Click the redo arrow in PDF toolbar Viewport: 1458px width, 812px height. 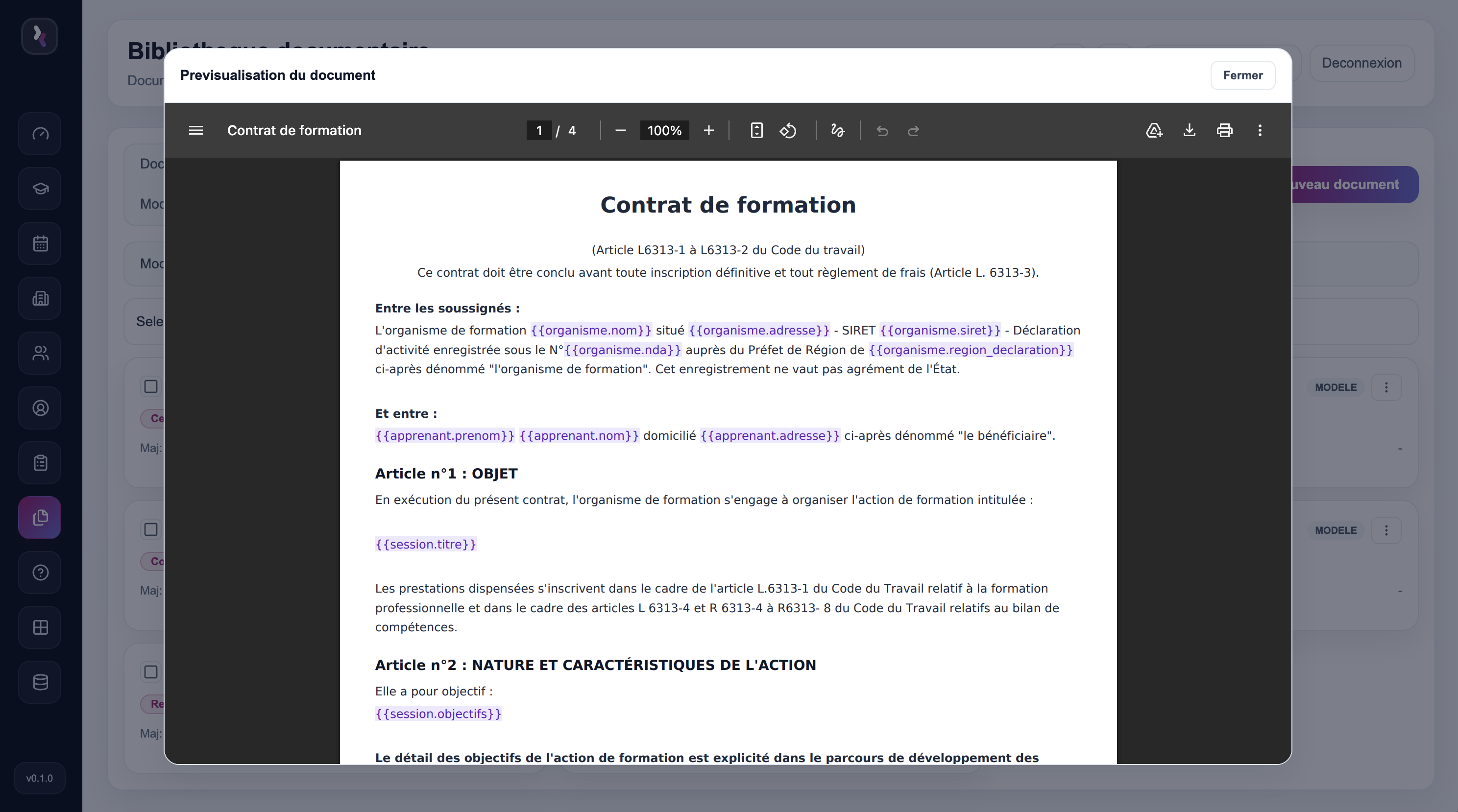click(x=914, y=131)
